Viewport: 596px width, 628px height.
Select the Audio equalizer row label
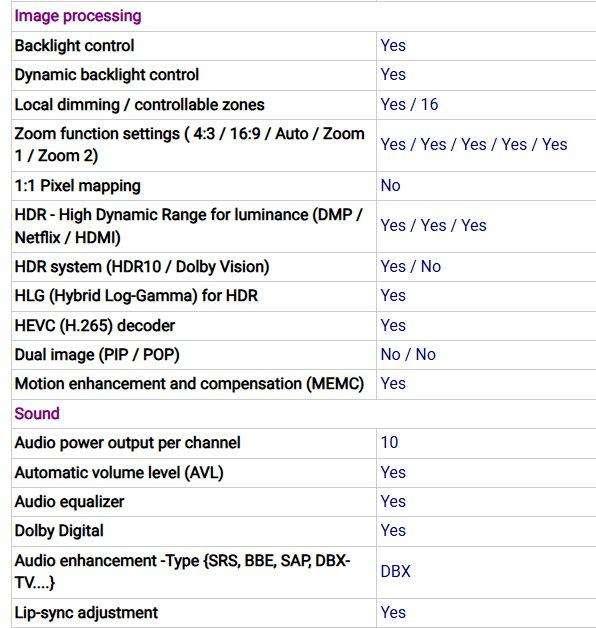pos(69,502)
